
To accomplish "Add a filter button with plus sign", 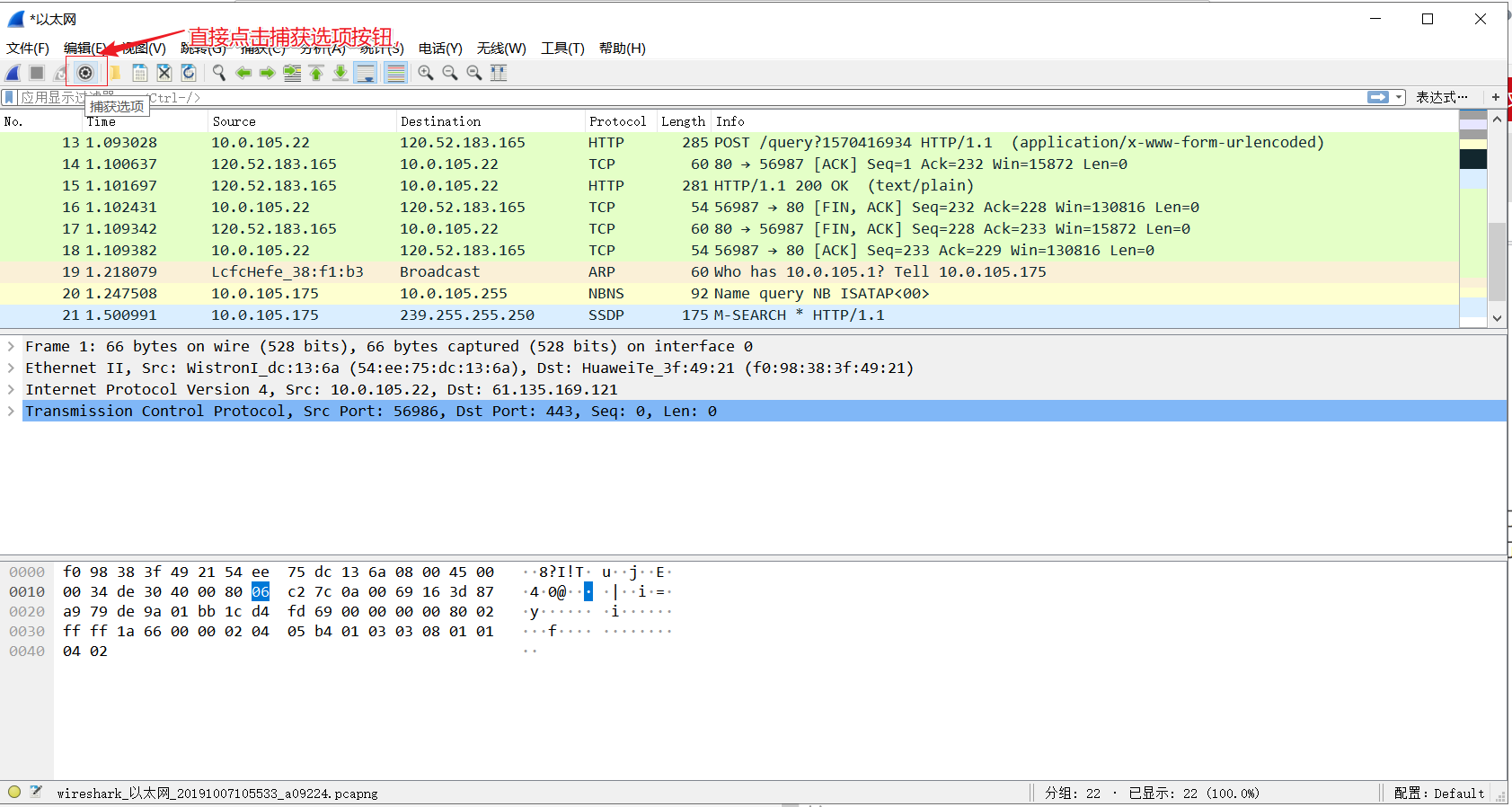I will click(x=1496, y=97).
